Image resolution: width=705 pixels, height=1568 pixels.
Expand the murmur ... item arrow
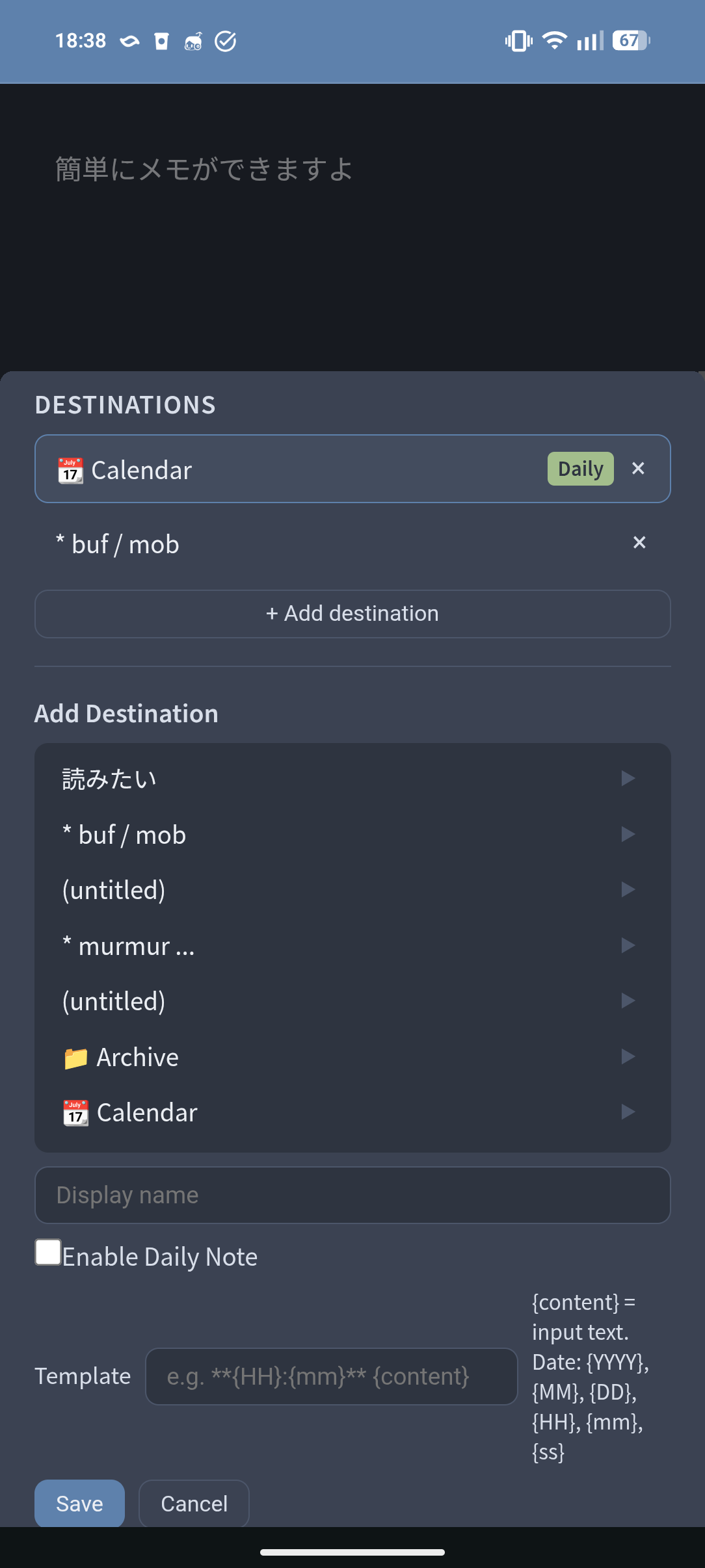coord(628,945)
